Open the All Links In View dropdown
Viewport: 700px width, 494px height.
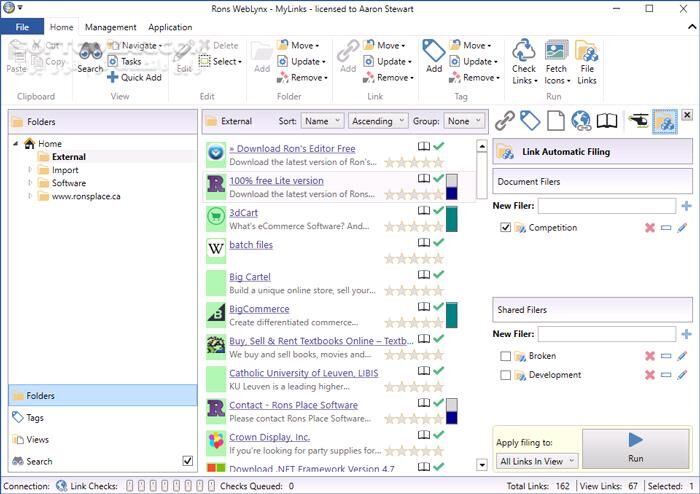(535, 461)
